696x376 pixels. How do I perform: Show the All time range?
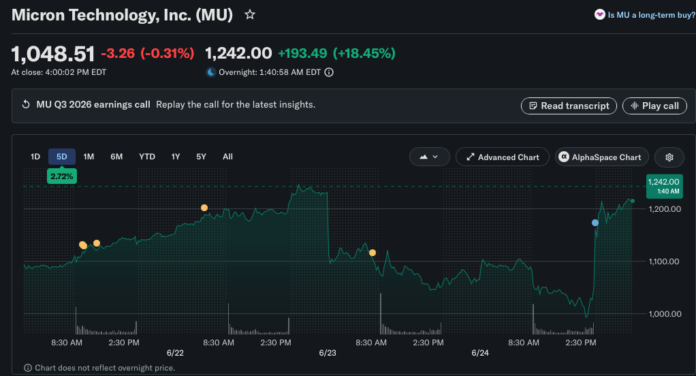pos(228,157)
